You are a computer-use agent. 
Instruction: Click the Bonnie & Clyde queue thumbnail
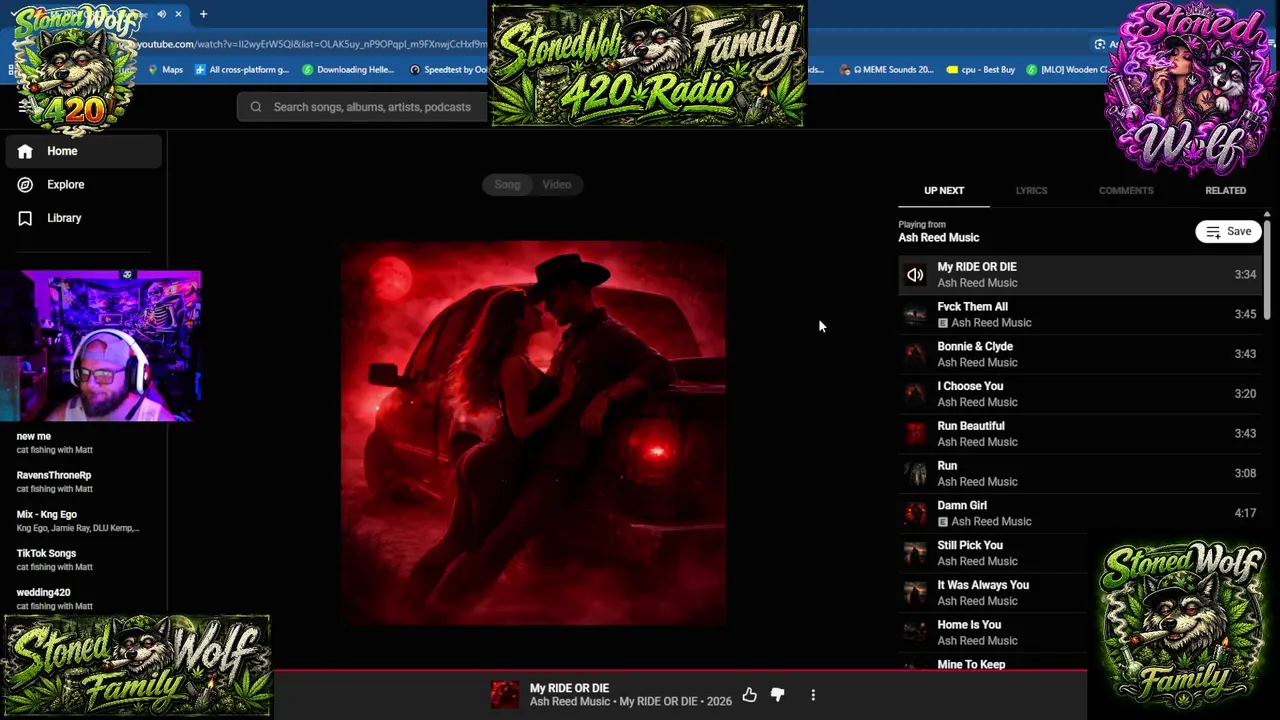[915, 354]
